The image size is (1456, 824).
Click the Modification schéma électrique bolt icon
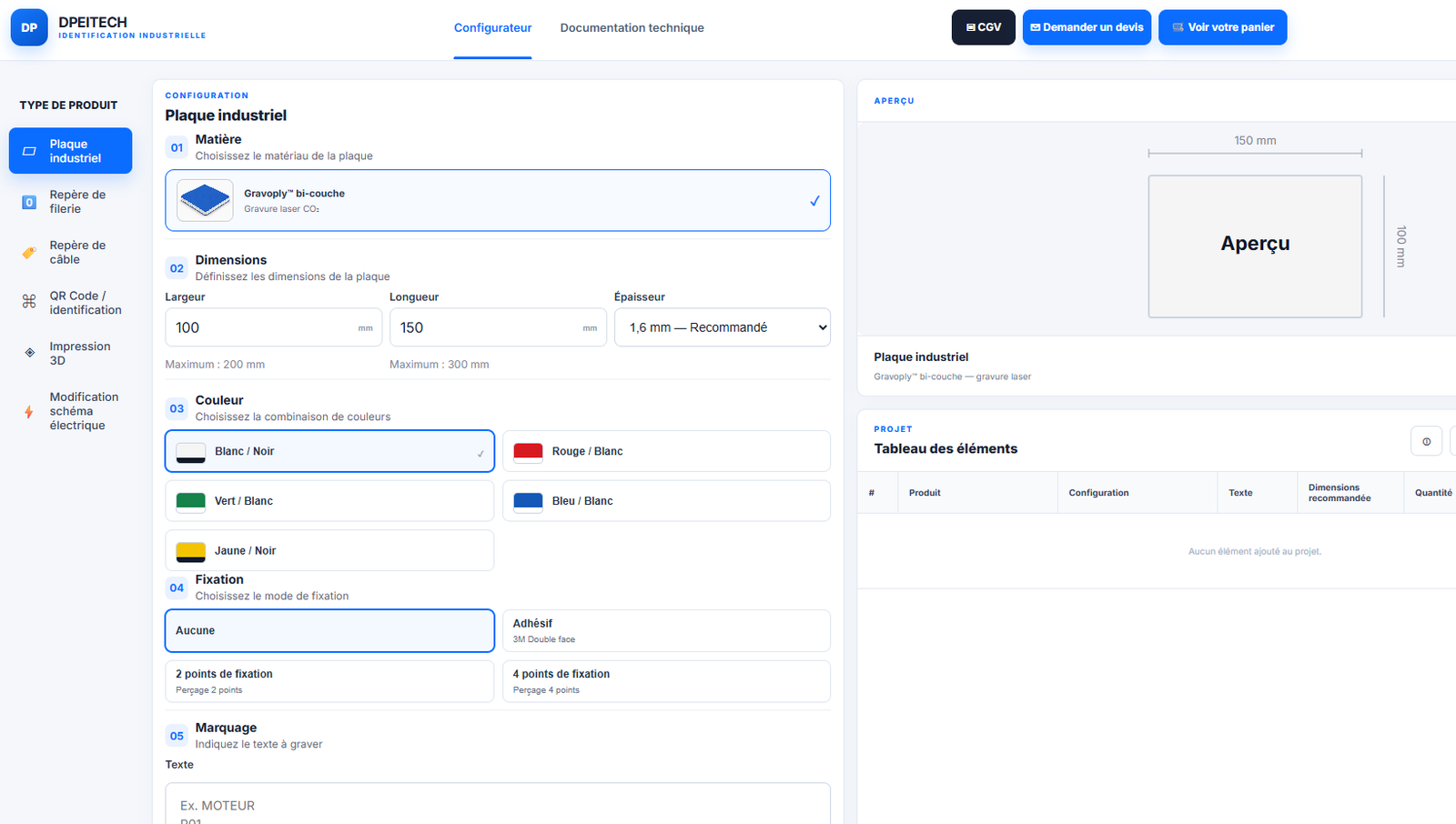point(29,411)
